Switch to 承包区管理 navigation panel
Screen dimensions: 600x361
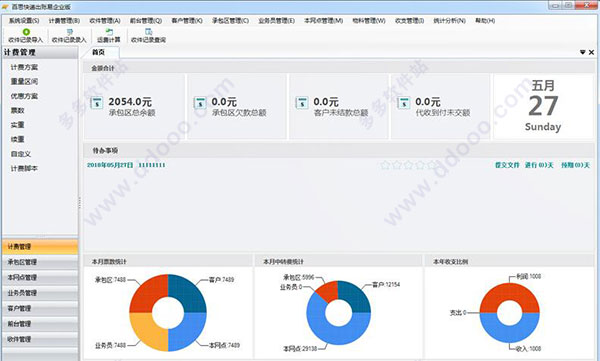[40, 262]
